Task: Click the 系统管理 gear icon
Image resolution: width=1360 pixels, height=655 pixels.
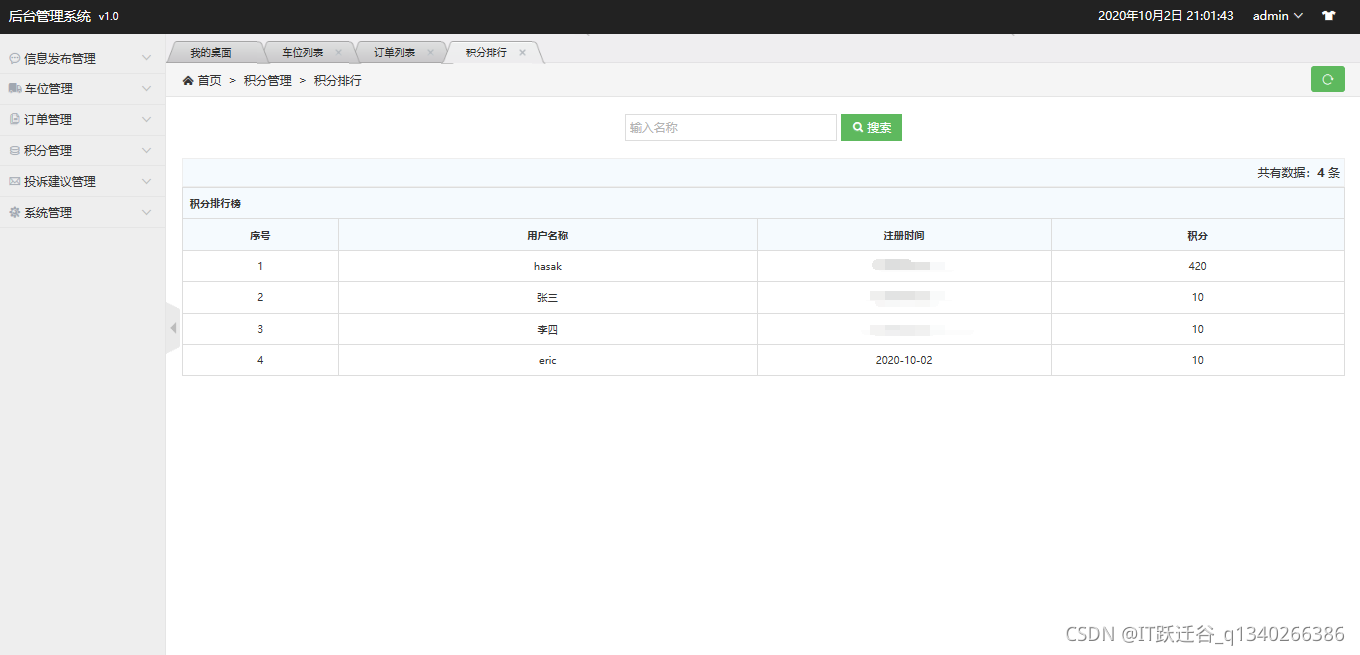Action: (14, 212)
